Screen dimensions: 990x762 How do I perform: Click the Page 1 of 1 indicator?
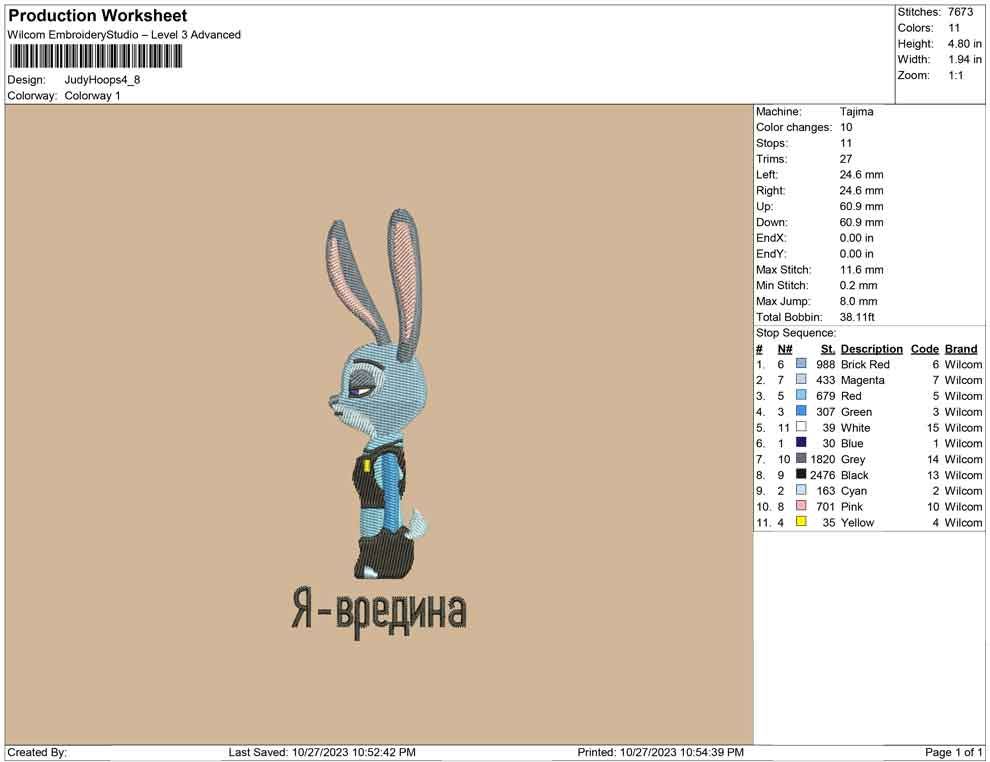[953, 753]
